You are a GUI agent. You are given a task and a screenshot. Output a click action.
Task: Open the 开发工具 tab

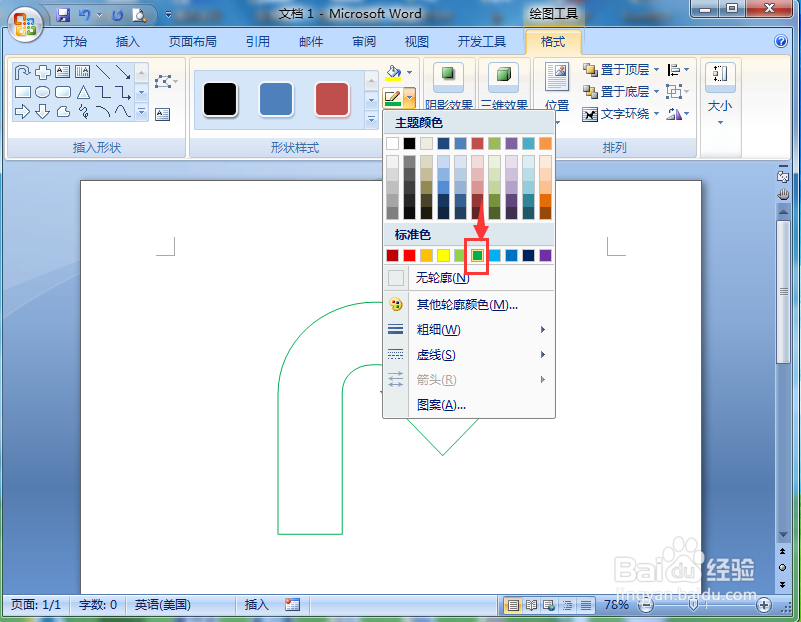tap(481, 42)
